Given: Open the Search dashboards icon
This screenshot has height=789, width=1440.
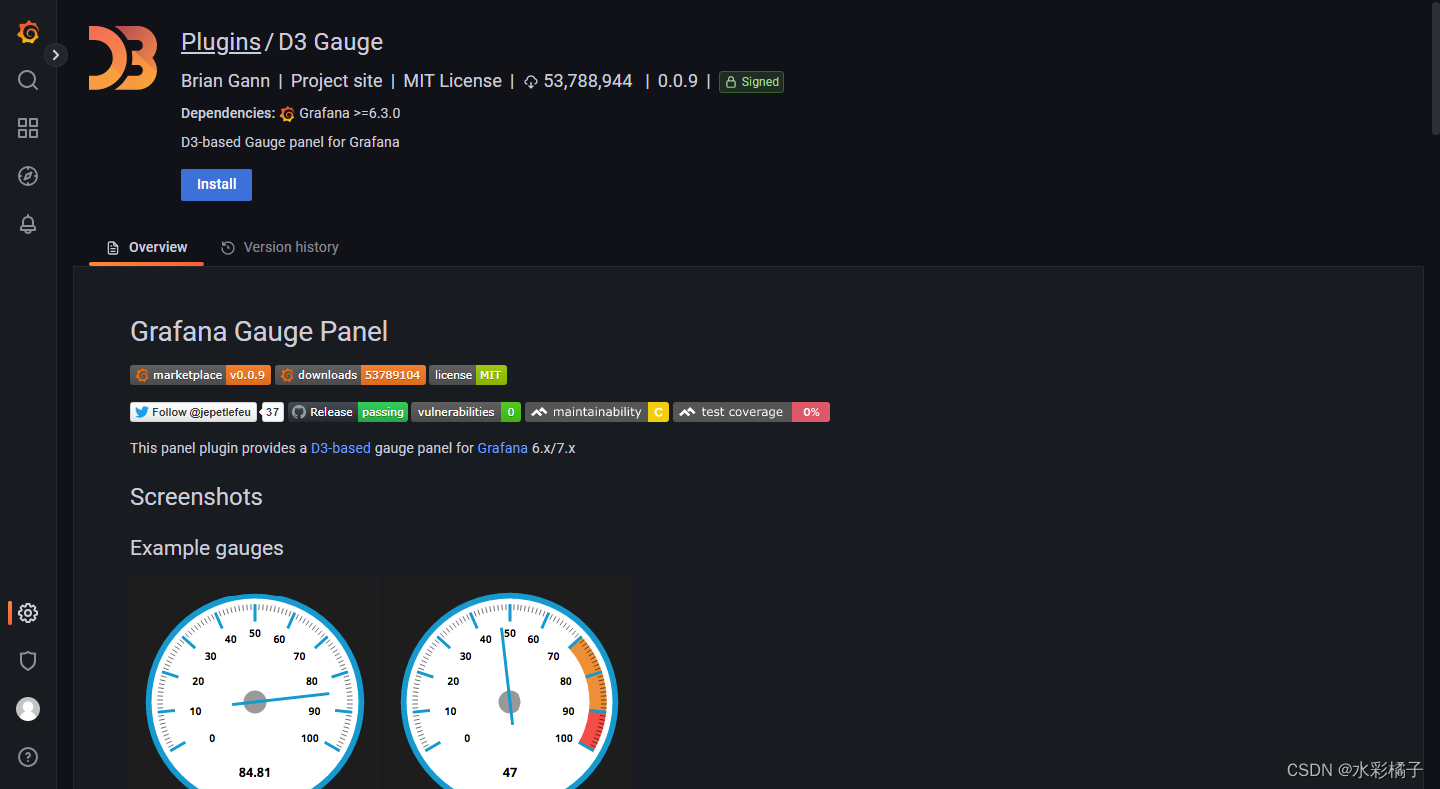Looking at the screenshot, I should coord(28,80).
